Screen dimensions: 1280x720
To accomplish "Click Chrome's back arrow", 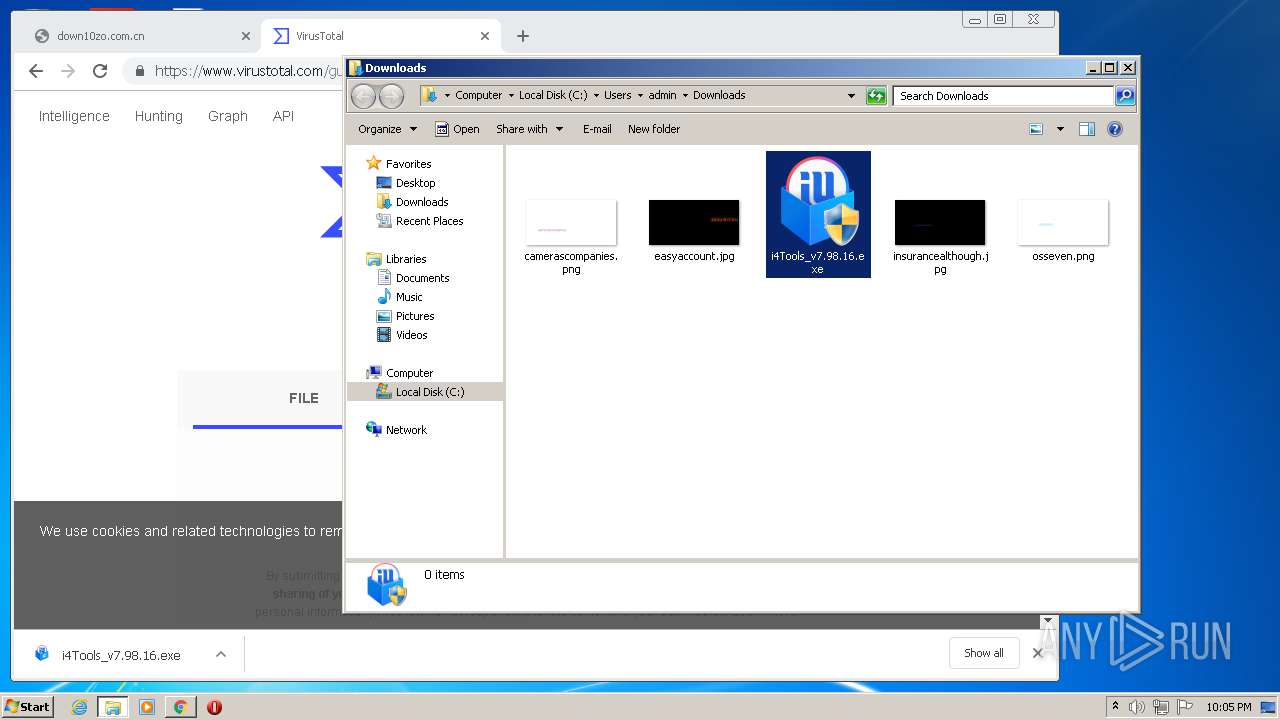I will (x=36, y=71).
